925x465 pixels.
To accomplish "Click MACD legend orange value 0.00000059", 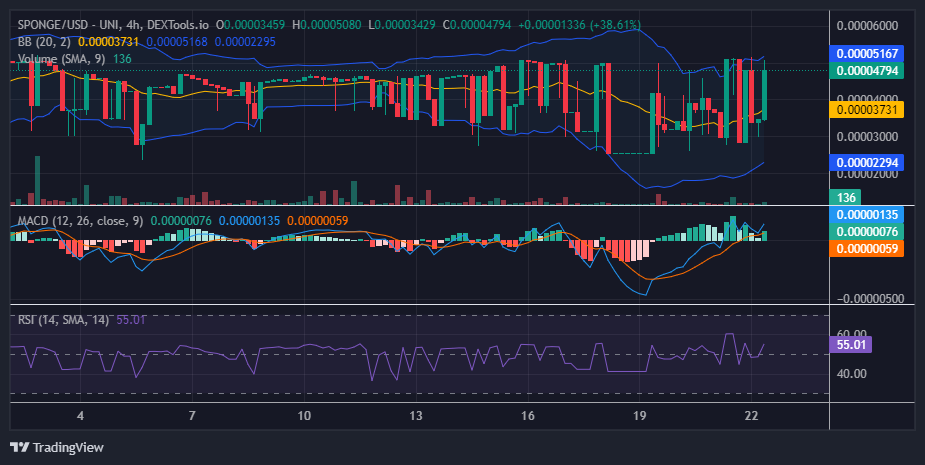I will click(x=318, y=221).
